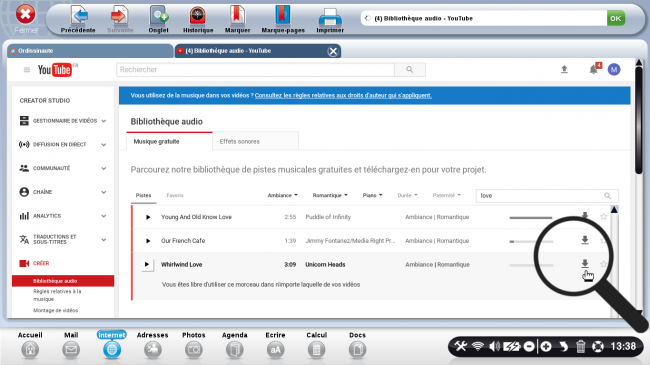Download Whirlwind Love track
Image resolution: width=650 pixels, height=365 pixels.
click(x=585, y=263)
